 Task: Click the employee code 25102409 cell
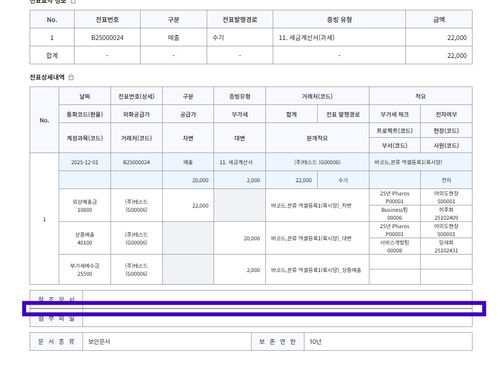(x=446, y=214)
